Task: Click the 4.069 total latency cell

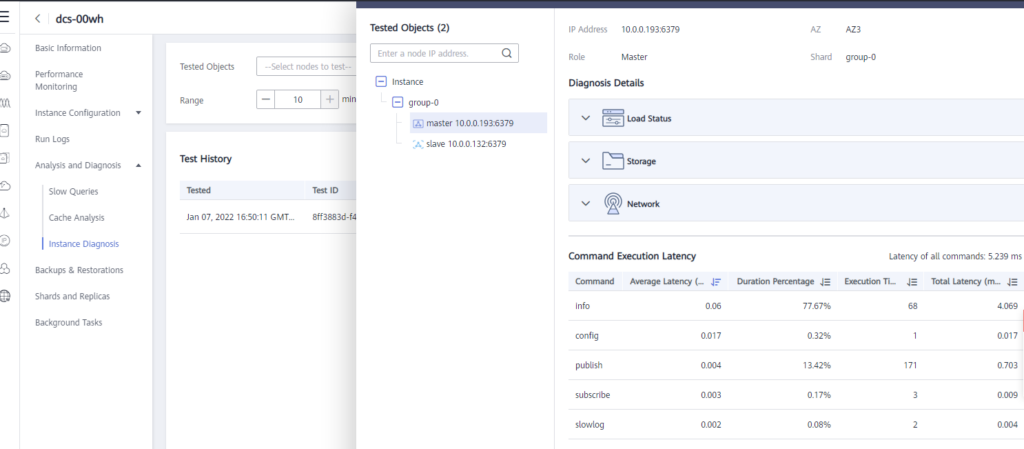Action: 1008,305
